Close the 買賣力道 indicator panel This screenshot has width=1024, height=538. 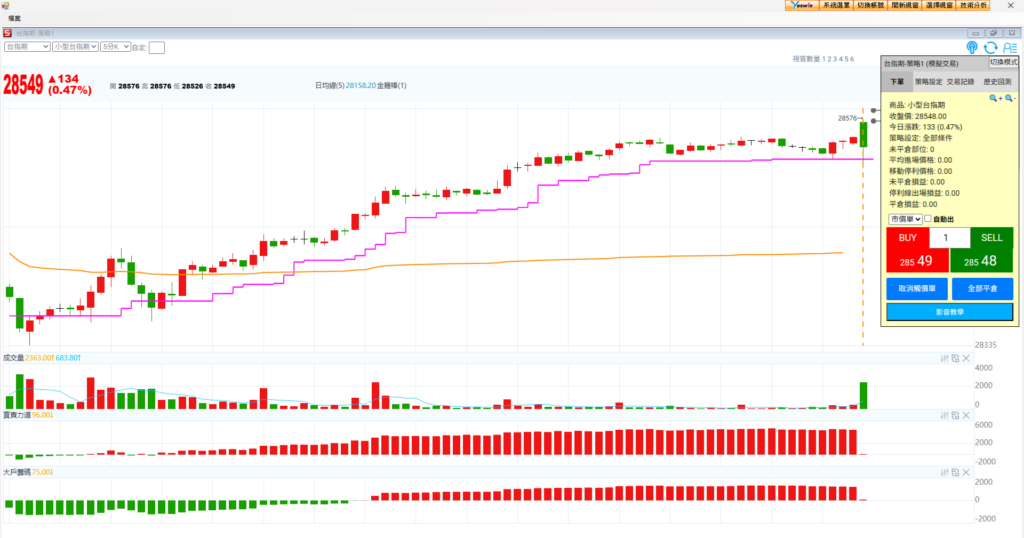966,415
